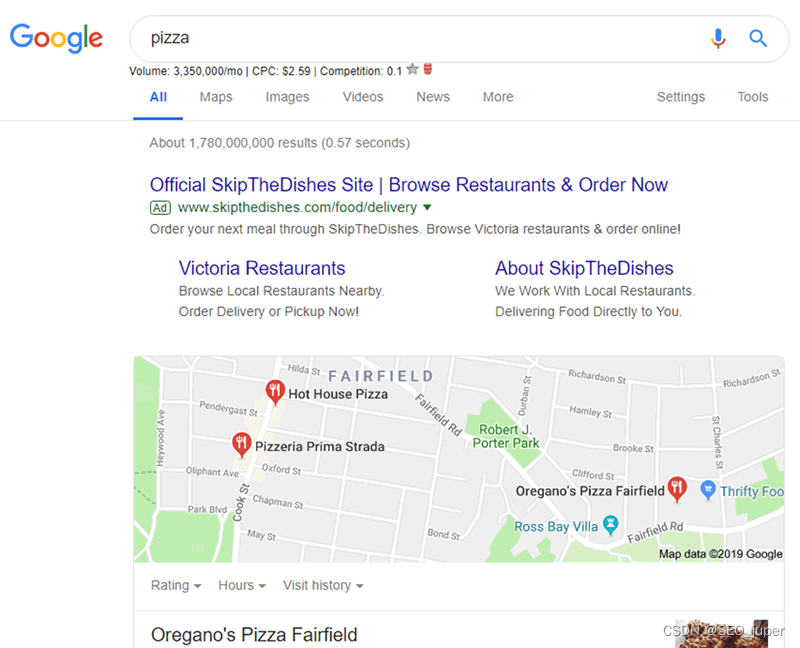Click the Thrifty Foods shopping pin

(x=707, y=490)
